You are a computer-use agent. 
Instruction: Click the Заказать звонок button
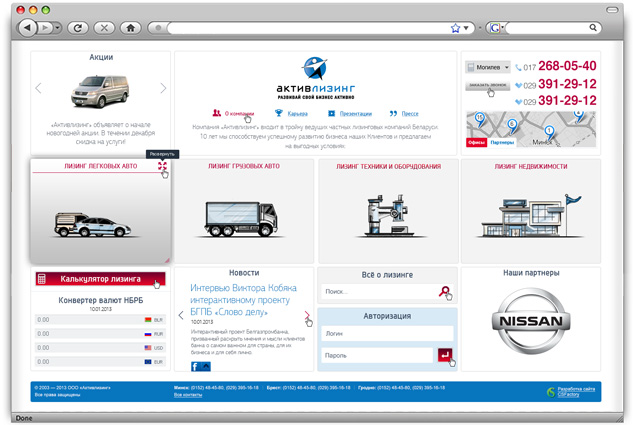pyautogui.click(x=488, y=85)
